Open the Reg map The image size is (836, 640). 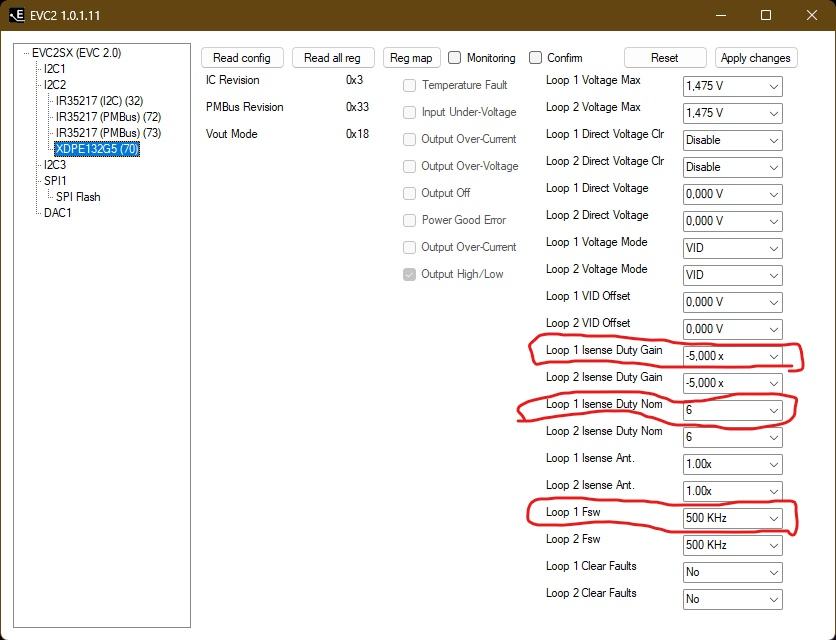tap(412, 58)
